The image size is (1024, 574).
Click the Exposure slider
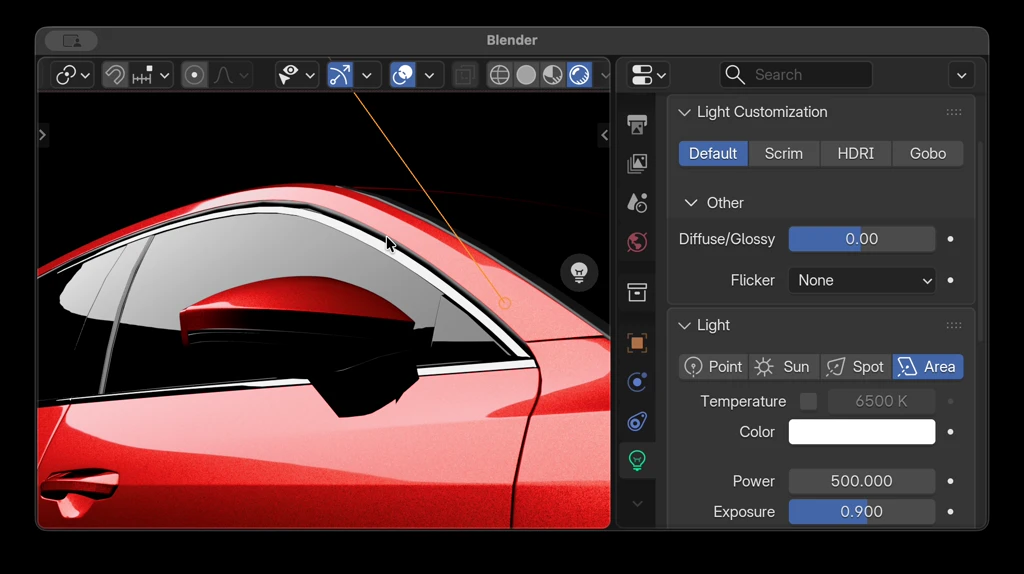click(x=862, y=512)
